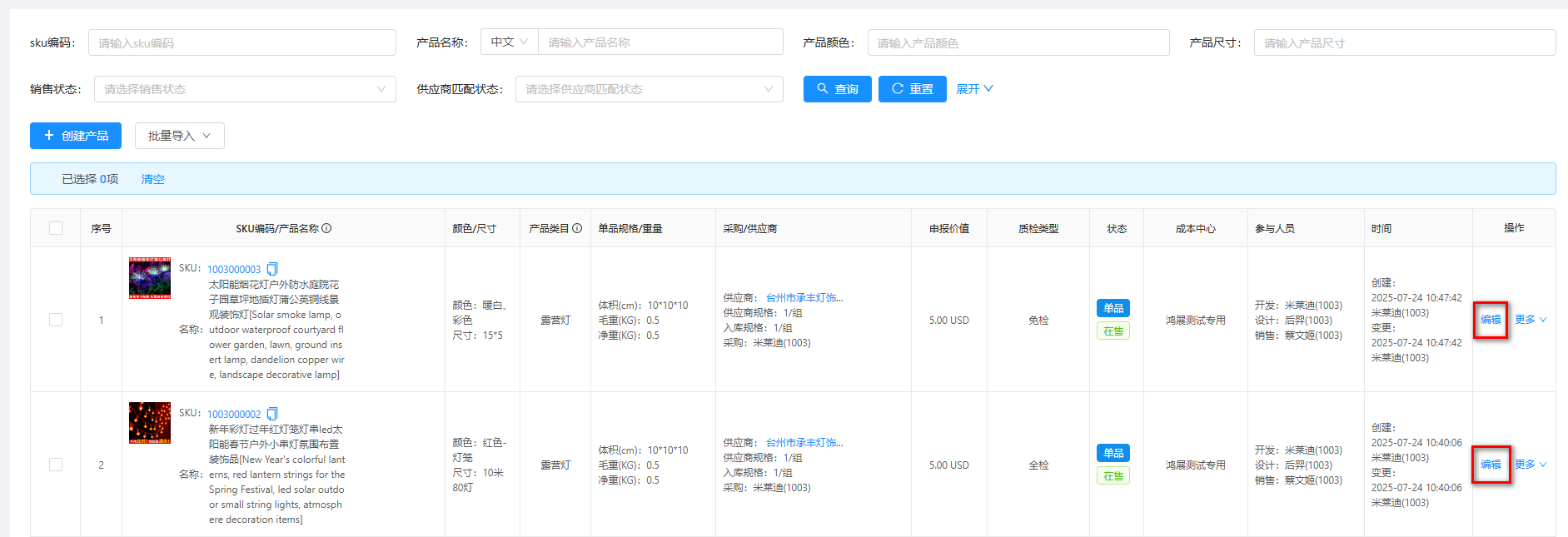Click the 查询 search button
The width and height of the screenshot is (1568, 537).
pyautogui.click(x=837, y=89)
